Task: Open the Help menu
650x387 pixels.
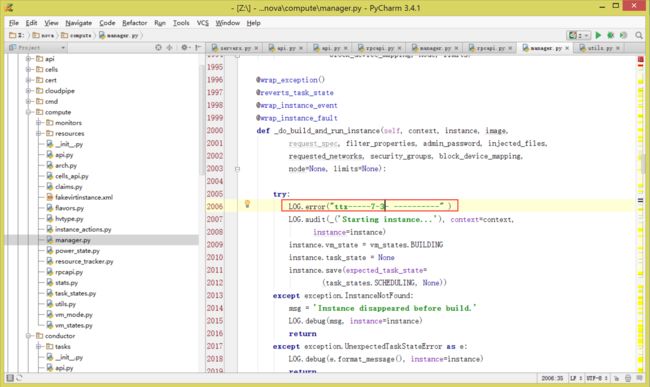Action: pyautogui.click(x=253, y=23)
